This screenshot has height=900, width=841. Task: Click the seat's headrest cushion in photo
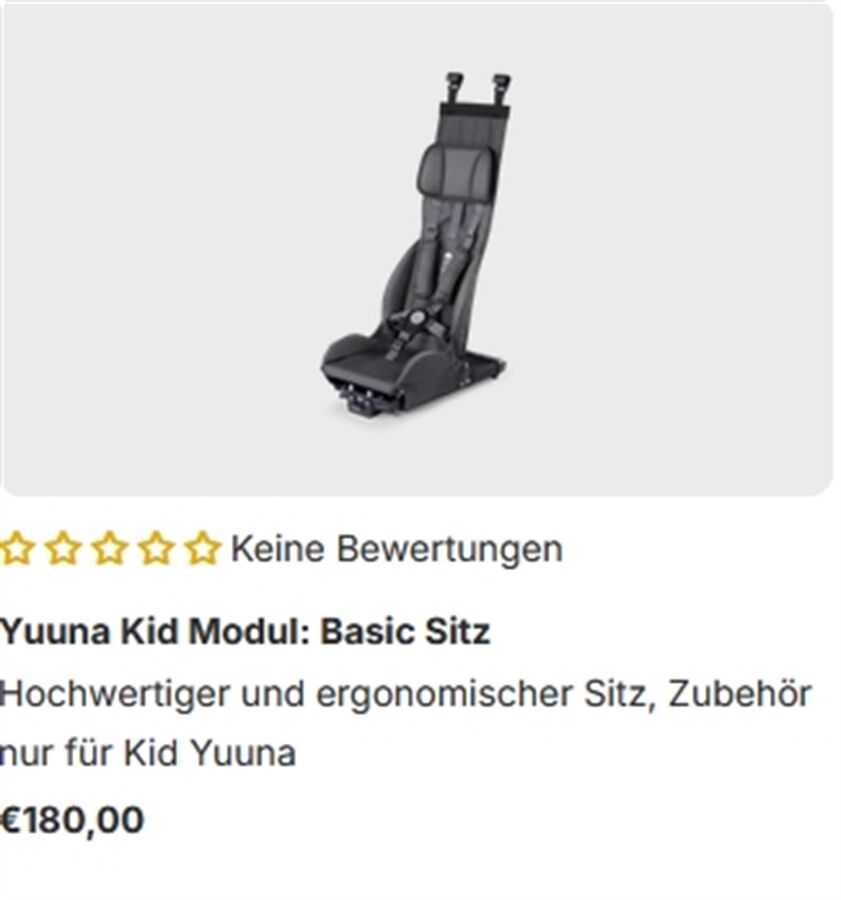(456, 168)
